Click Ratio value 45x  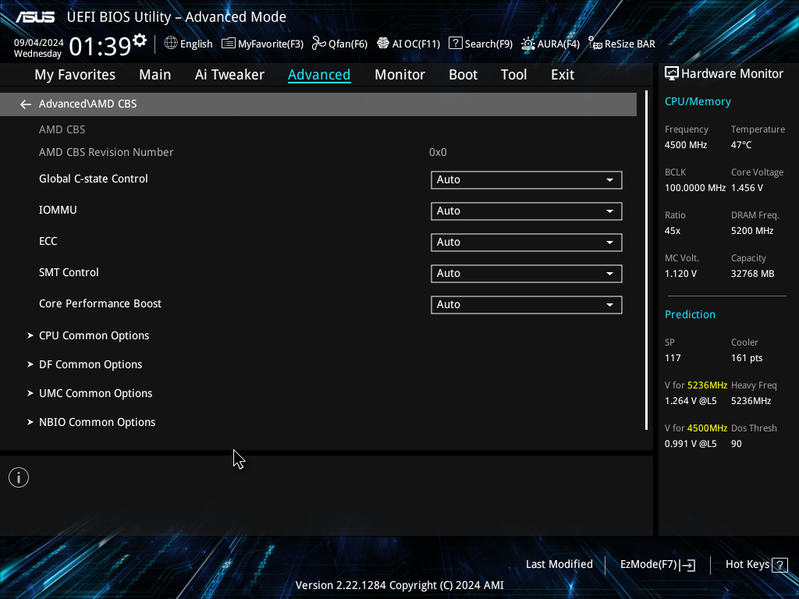pyautogui.click(x=672, y=231)
